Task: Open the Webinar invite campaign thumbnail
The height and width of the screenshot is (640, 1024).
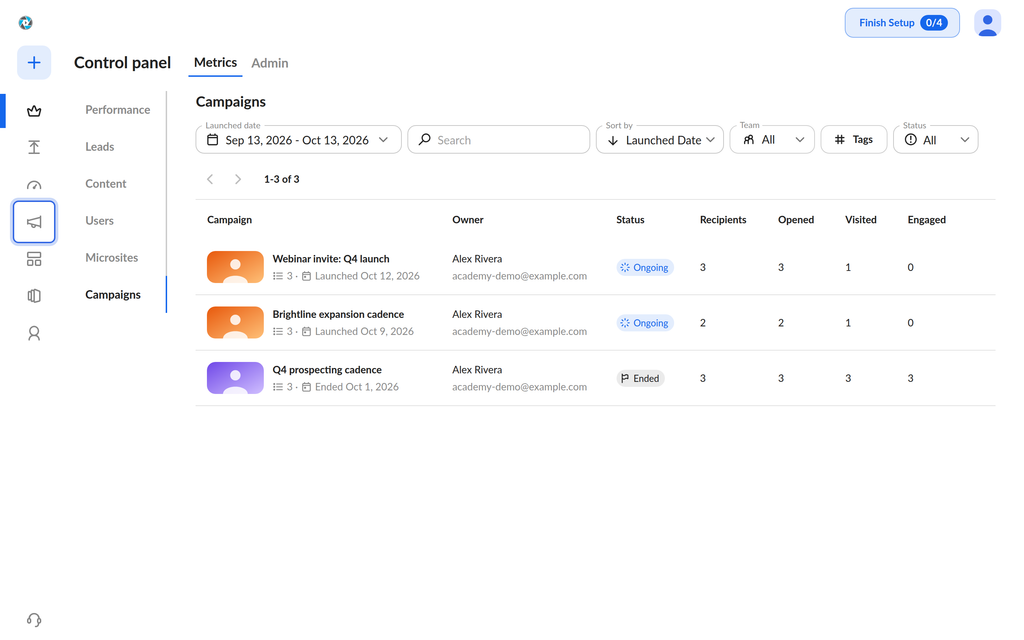Action: [x=235, y=267]
